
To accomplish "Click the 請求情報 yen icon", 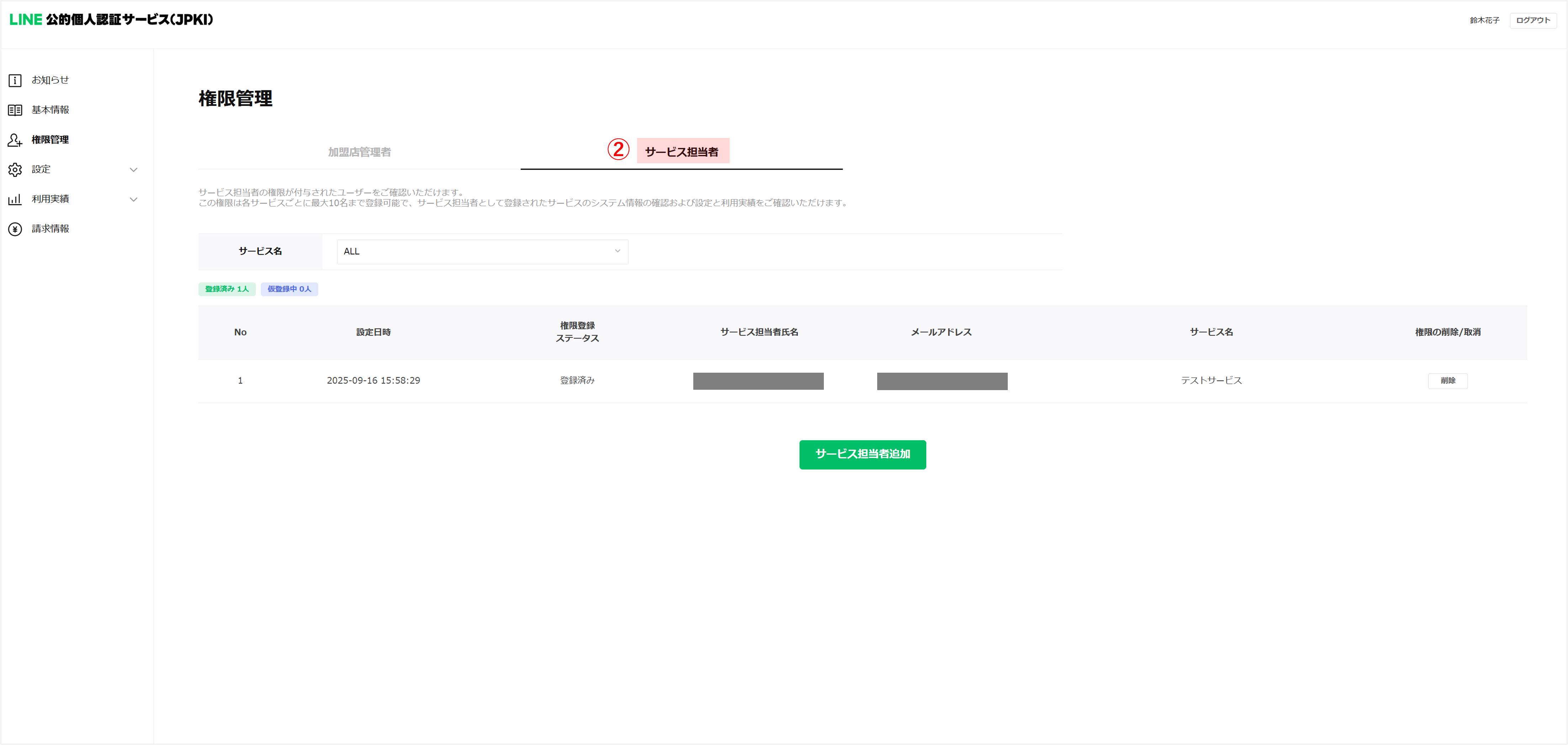I will click(15, 229).
